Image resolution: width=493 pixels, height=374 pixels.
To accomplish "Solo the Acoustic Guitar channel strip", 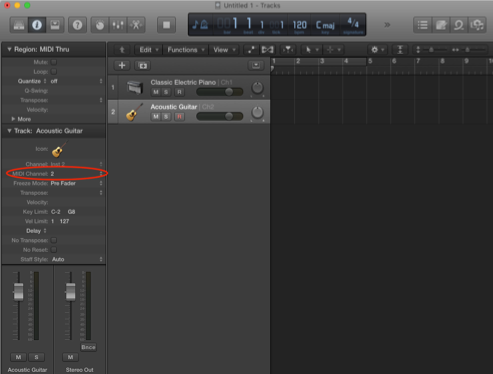I will click(x=36, y=357).
